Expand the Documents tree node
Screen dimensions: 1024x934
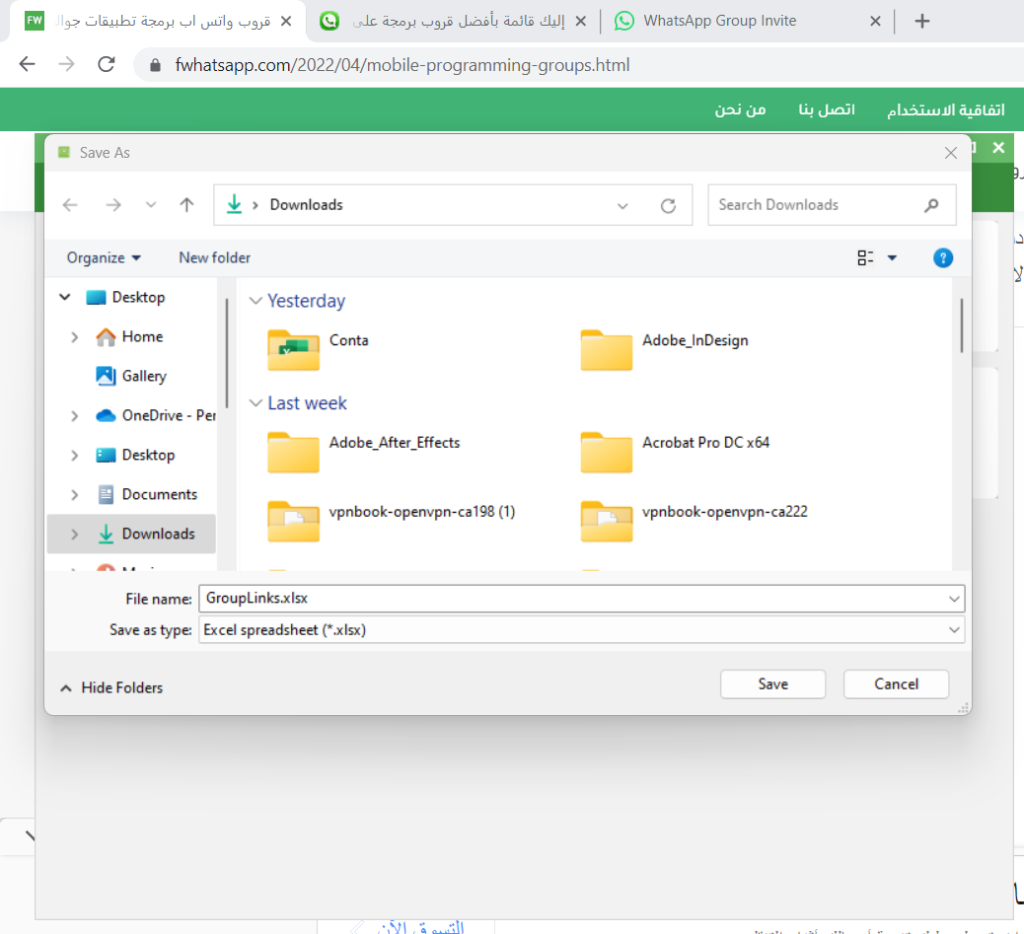point(74,495)
